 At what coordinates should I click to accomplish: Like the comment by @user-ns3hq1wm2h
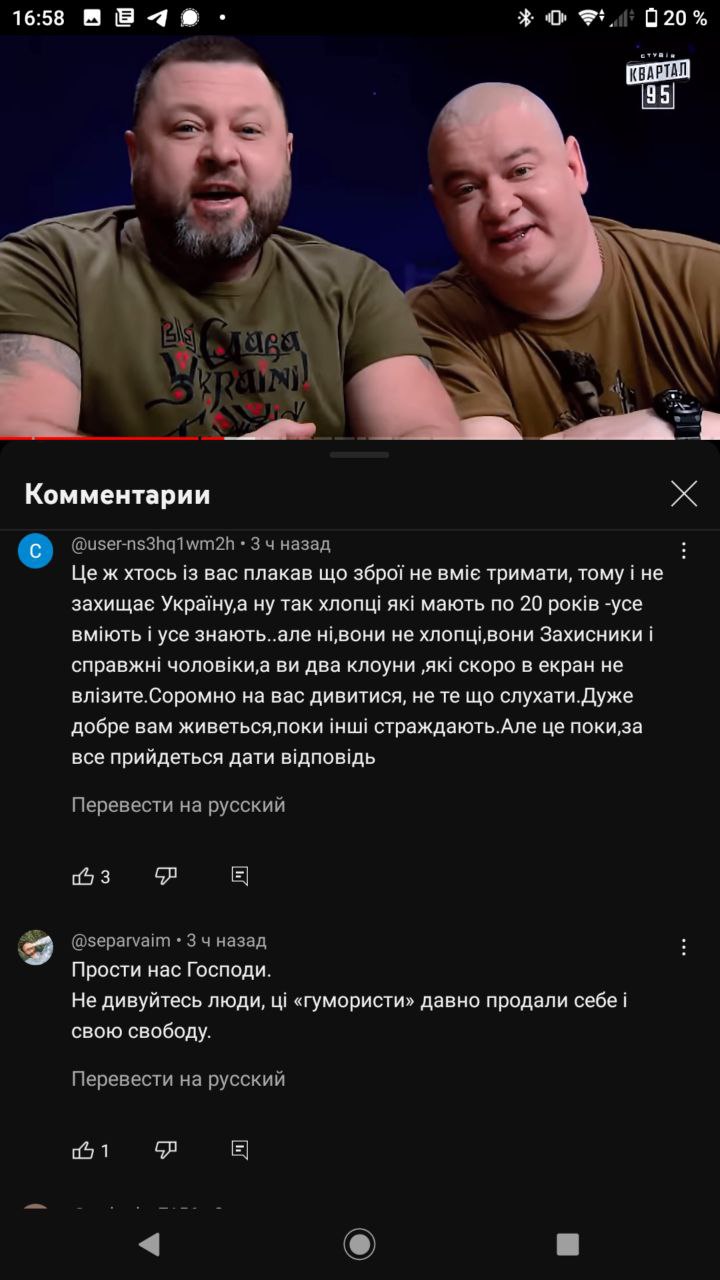click(83, 877)
